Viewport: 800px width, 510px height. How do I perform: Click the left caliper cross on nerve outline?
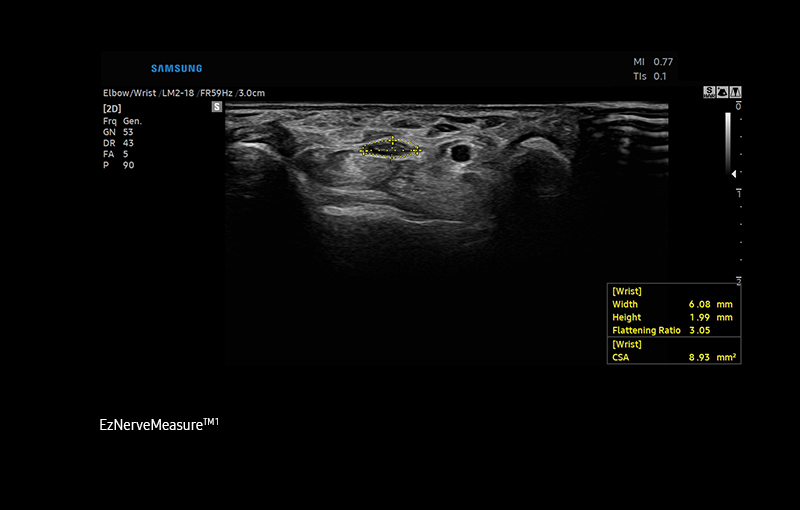coord(364,151)
